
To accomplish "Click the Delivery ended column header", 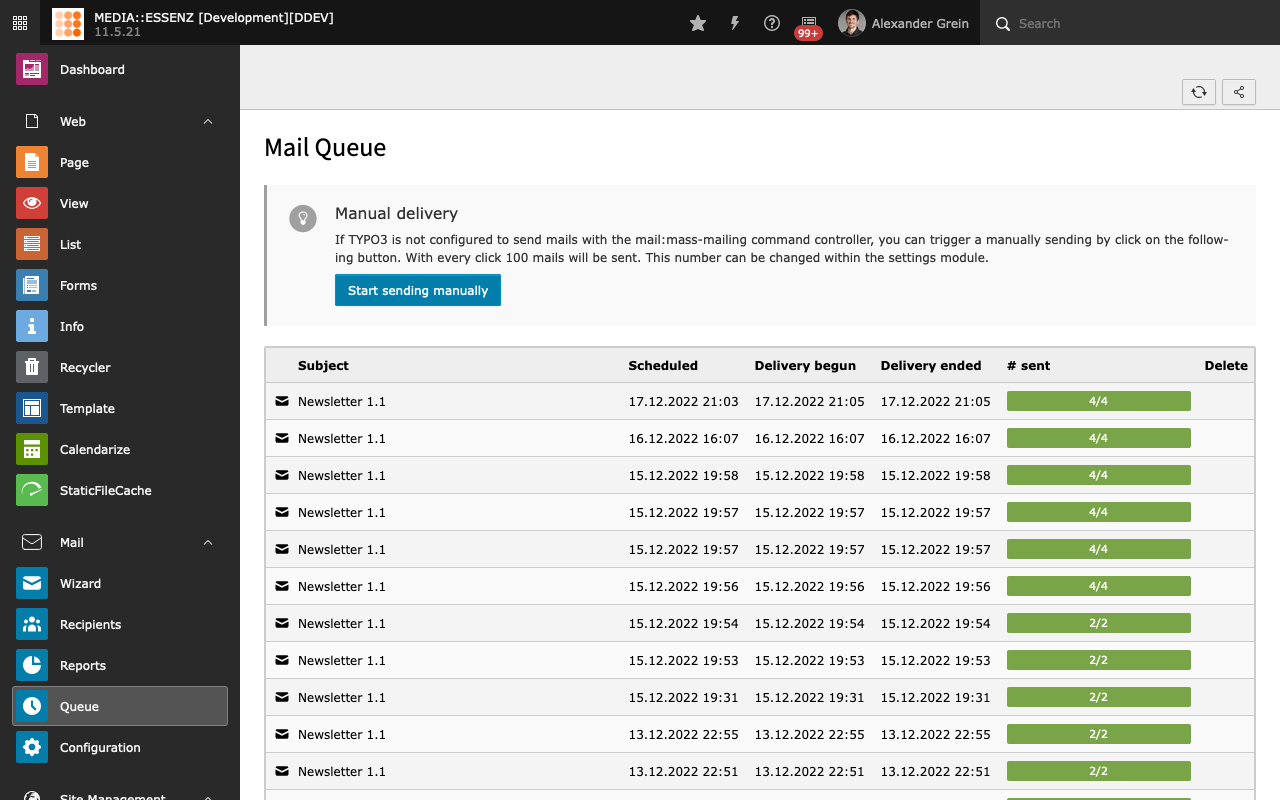I will pos(931,366).
